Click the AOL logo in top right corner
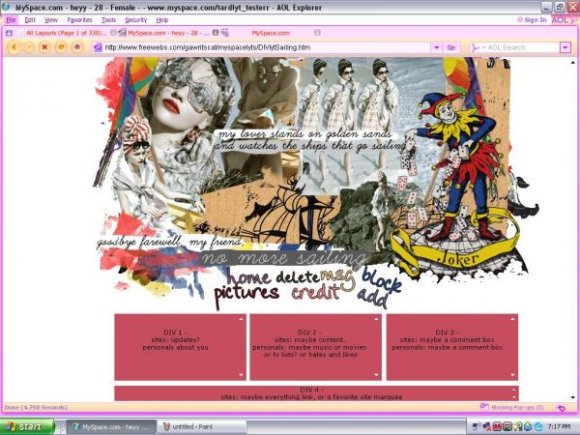 [x=563, y=20]
